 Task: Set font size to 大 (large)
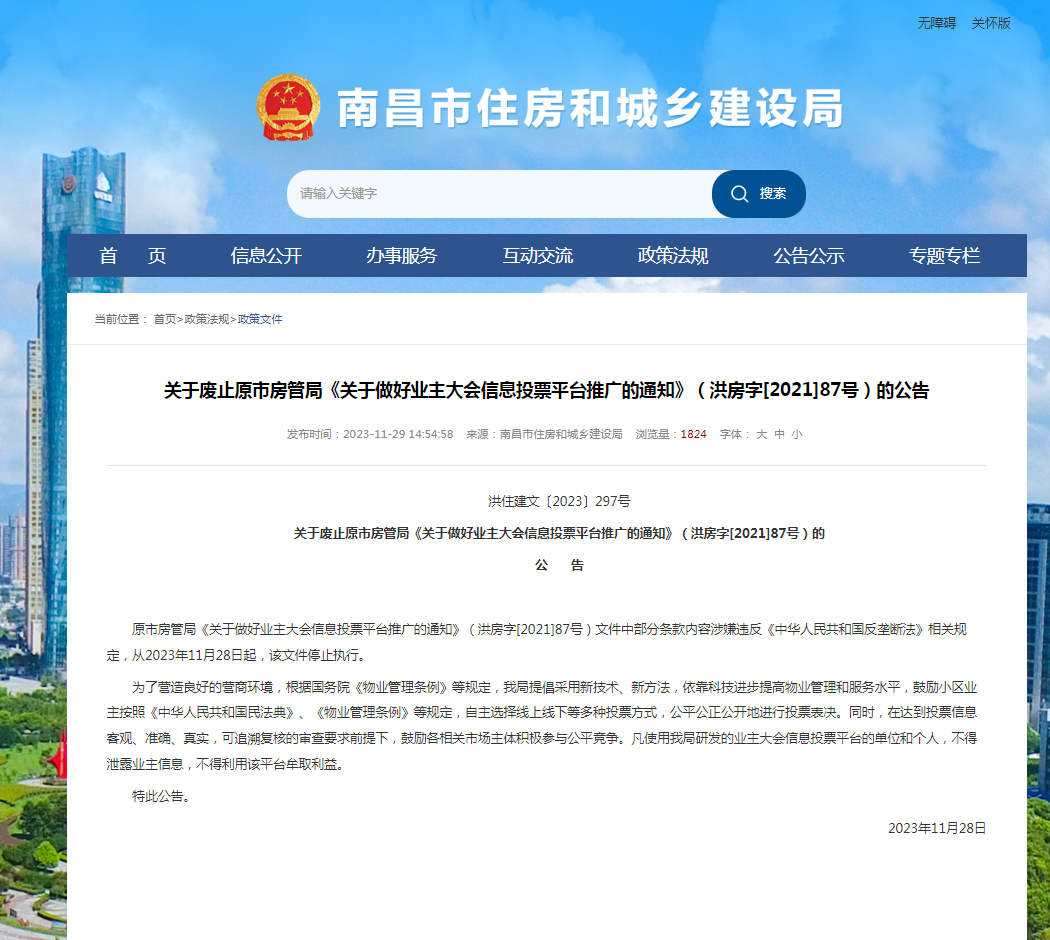tap(761, 434)
